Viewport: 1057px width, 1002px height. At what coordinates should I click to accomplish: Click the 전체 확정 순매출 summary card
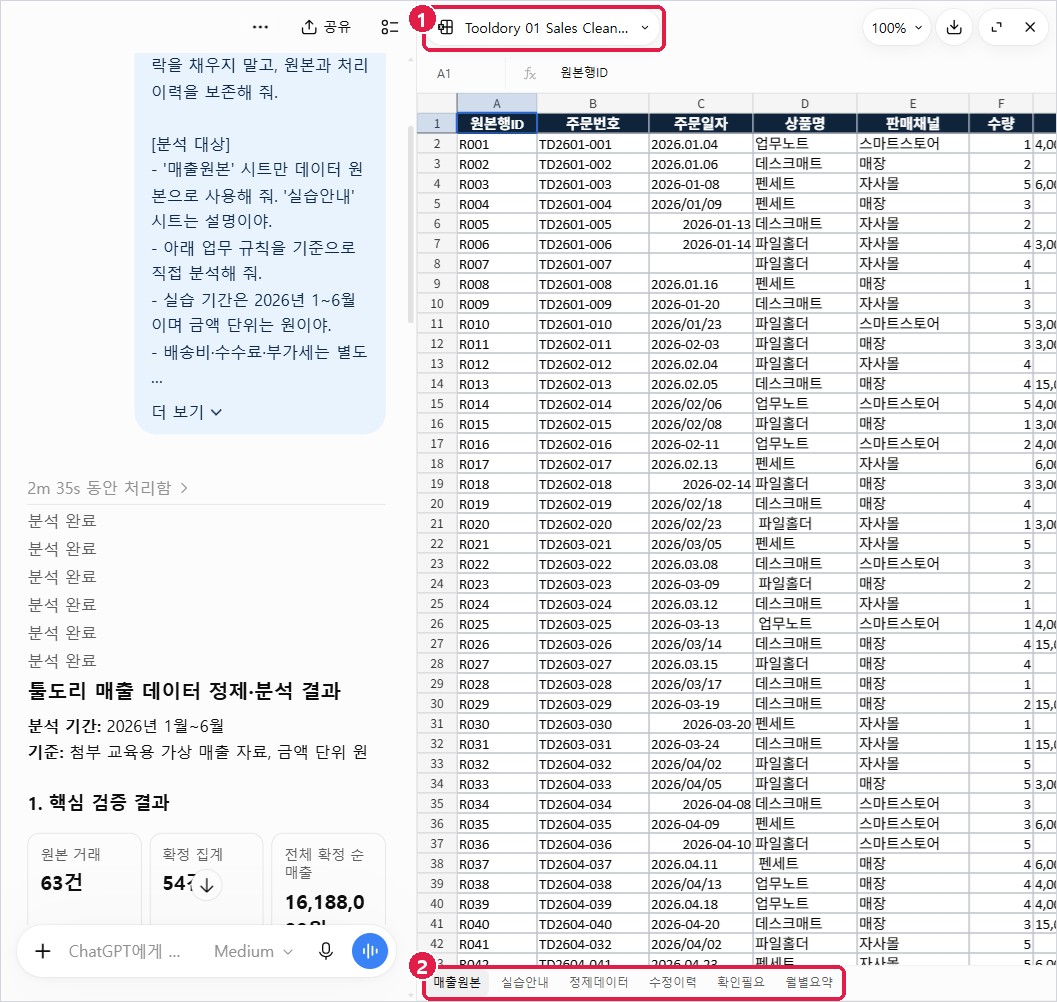tap(328, 879)
